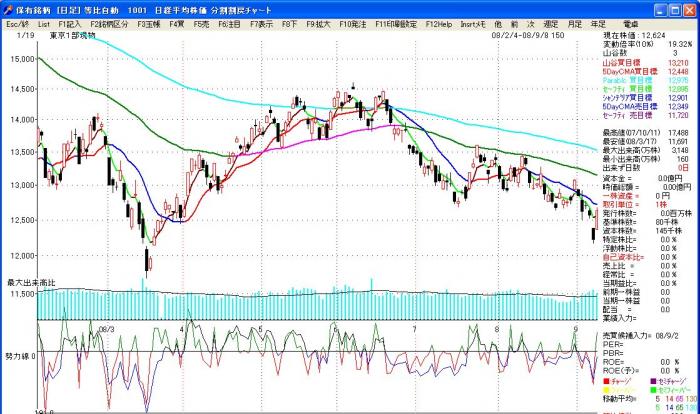This screenshot has width=700, height=414.
Task: Click the 他 menu item
Action: (x=498, y=25)
